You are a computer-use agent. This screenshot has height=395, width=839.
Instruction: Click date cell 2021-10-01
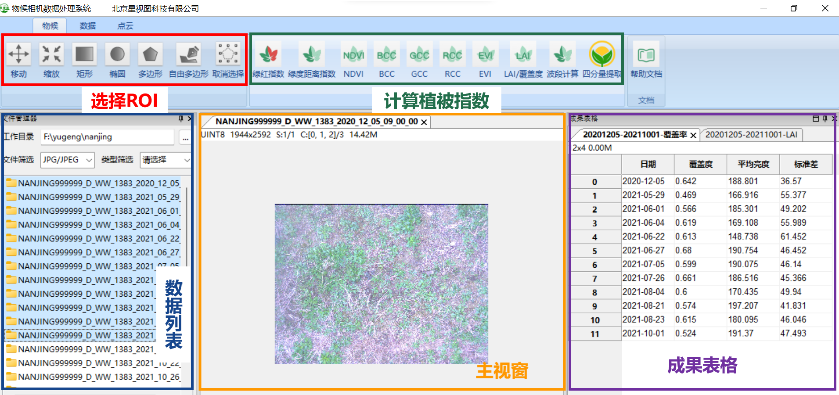[648, 334]
